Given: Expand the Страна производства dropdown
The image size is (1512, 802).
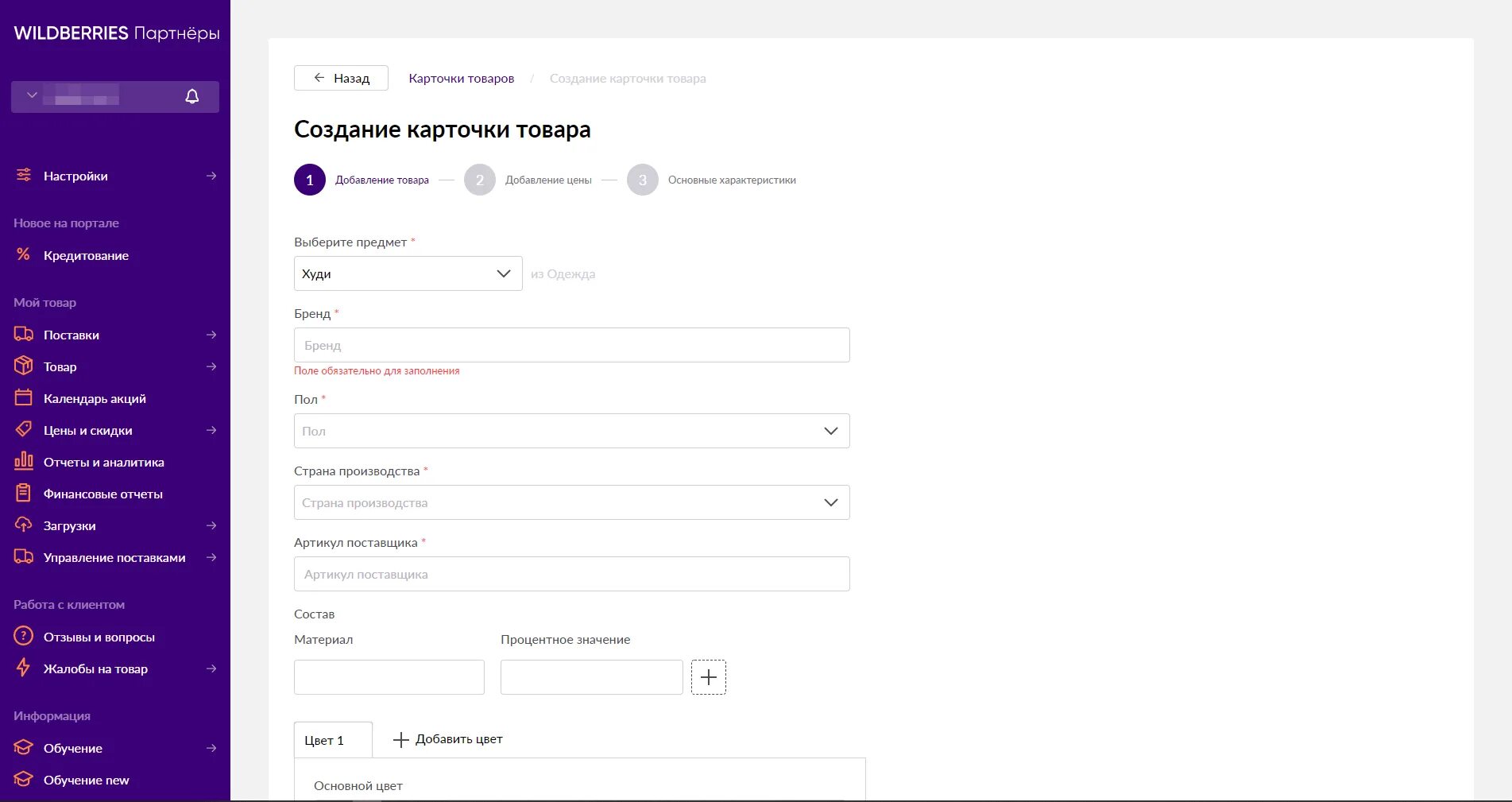Looking at the screenshot, I should click(x=571, y=502).
